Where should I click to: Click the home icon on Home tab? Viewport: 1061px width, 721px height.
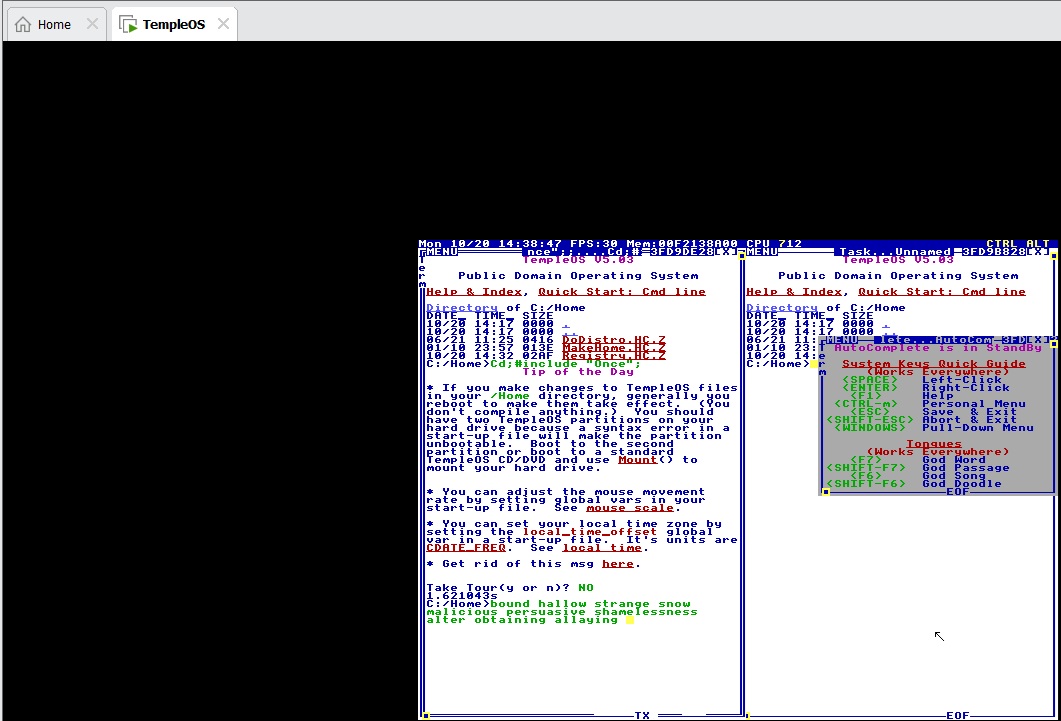point(23,24)
